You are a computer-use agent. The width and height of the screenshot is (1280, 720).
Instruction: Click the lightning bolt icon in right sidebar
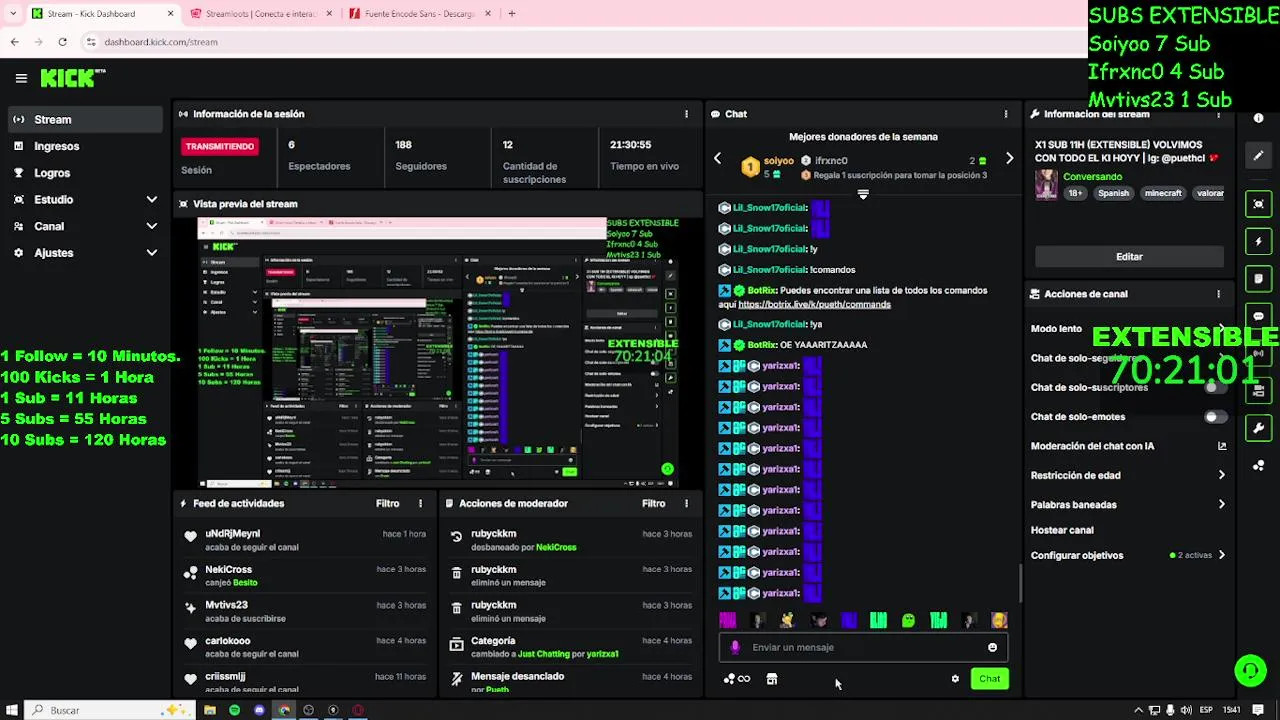(x=1258, y=241)
